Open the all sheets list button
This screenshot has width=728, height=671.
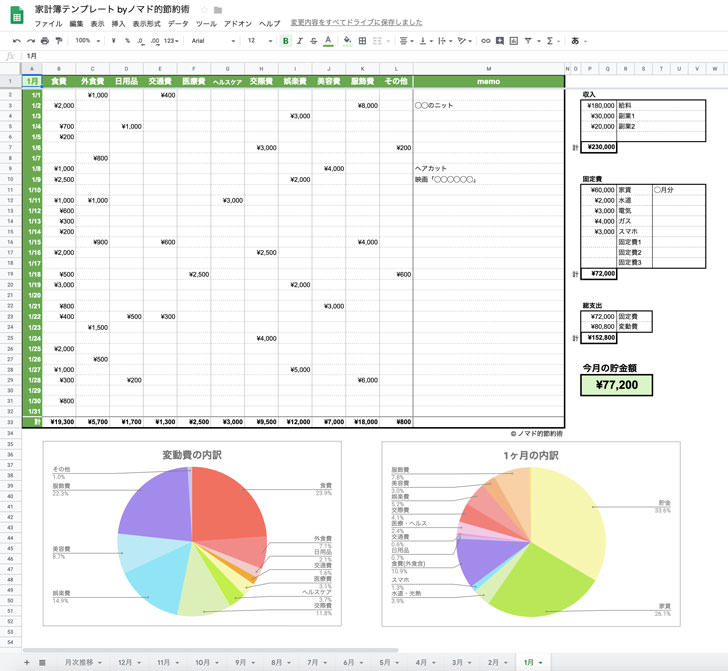pyautogui.click(x=41, y=662)
